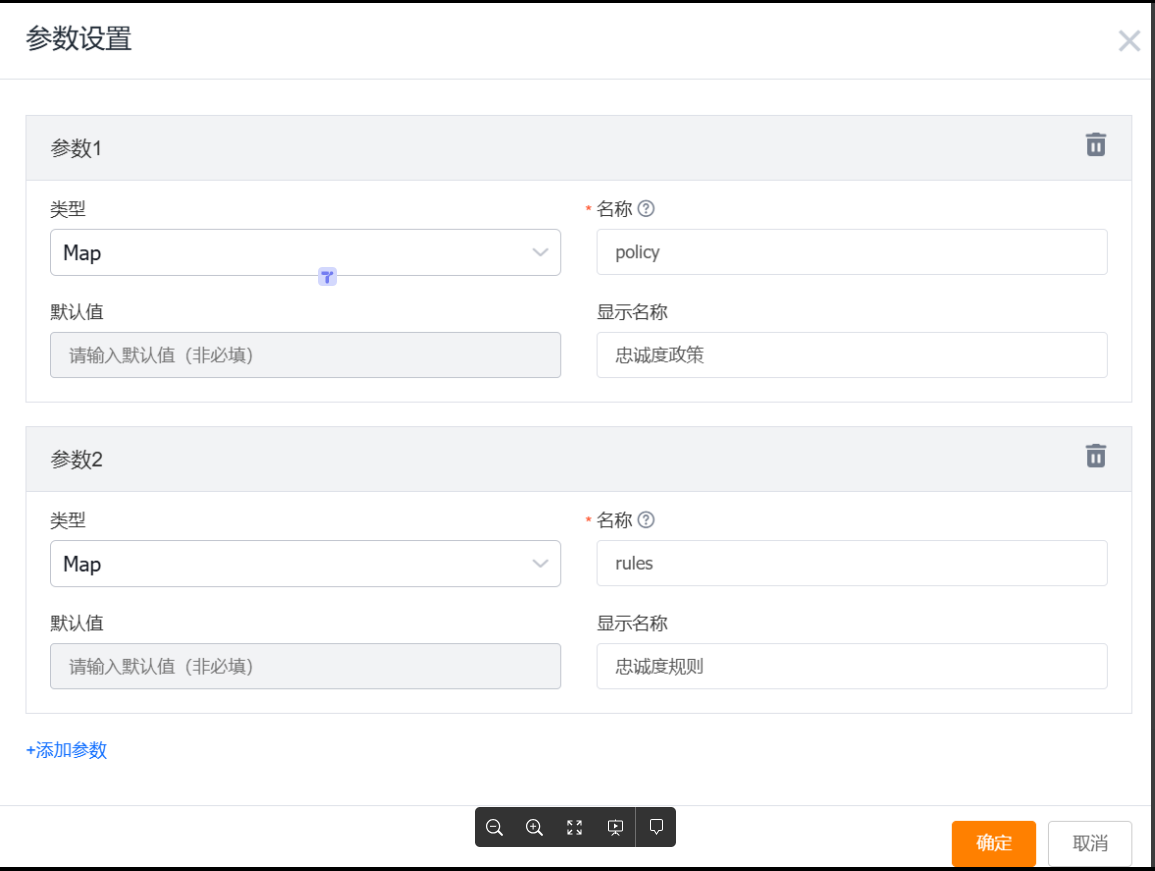Viewport: 1155px width, 871px height.
Task: Click the 参数1 section header
Action: tap(578, 148)
